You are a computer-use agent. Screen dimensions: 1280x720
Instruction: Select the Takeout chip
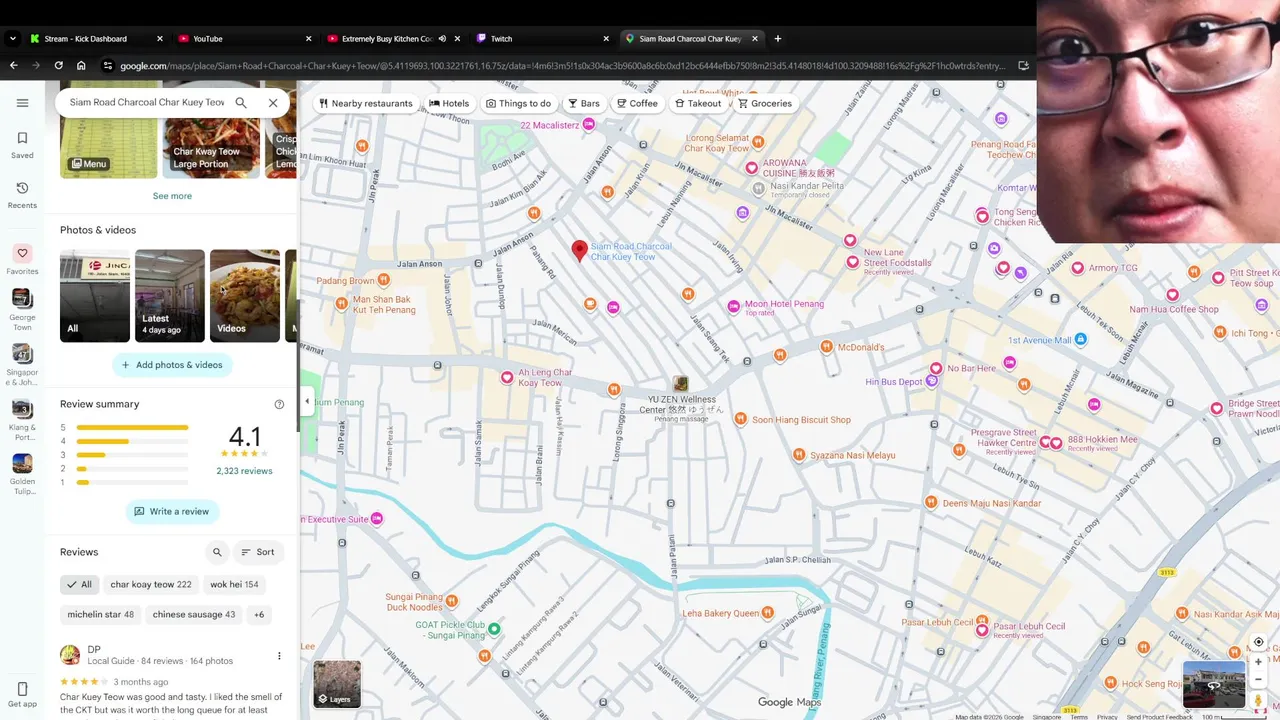[698, 103]
